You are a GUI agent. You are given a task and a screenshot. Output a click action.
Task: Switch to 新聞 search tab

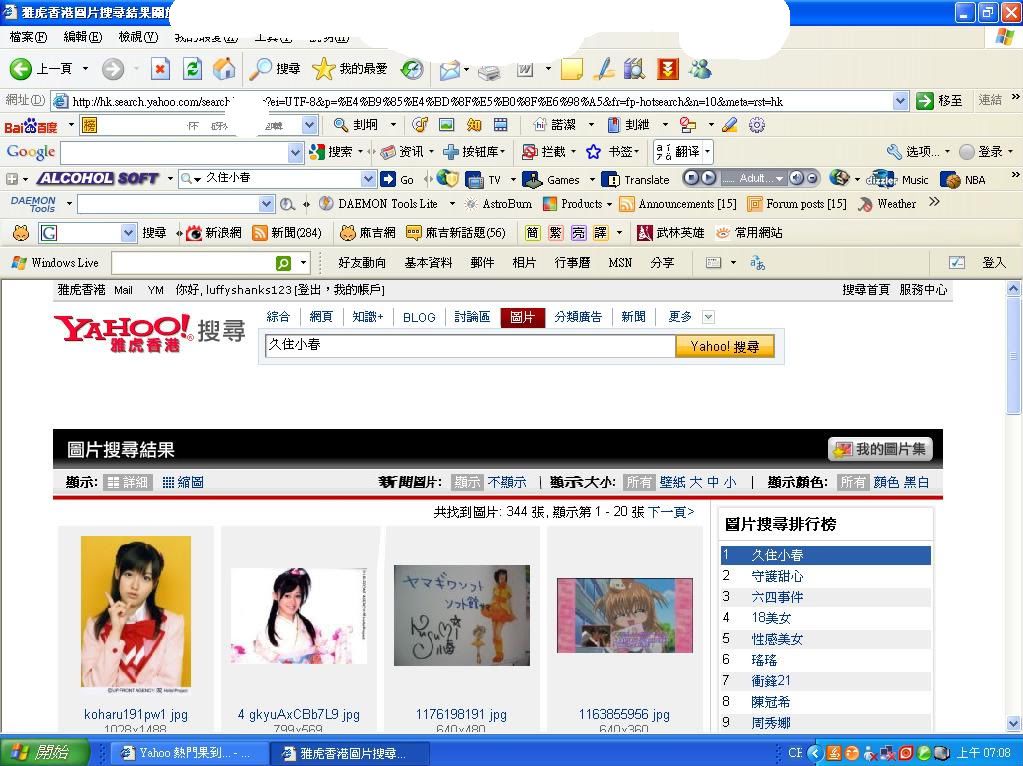(x=633, y=317)
